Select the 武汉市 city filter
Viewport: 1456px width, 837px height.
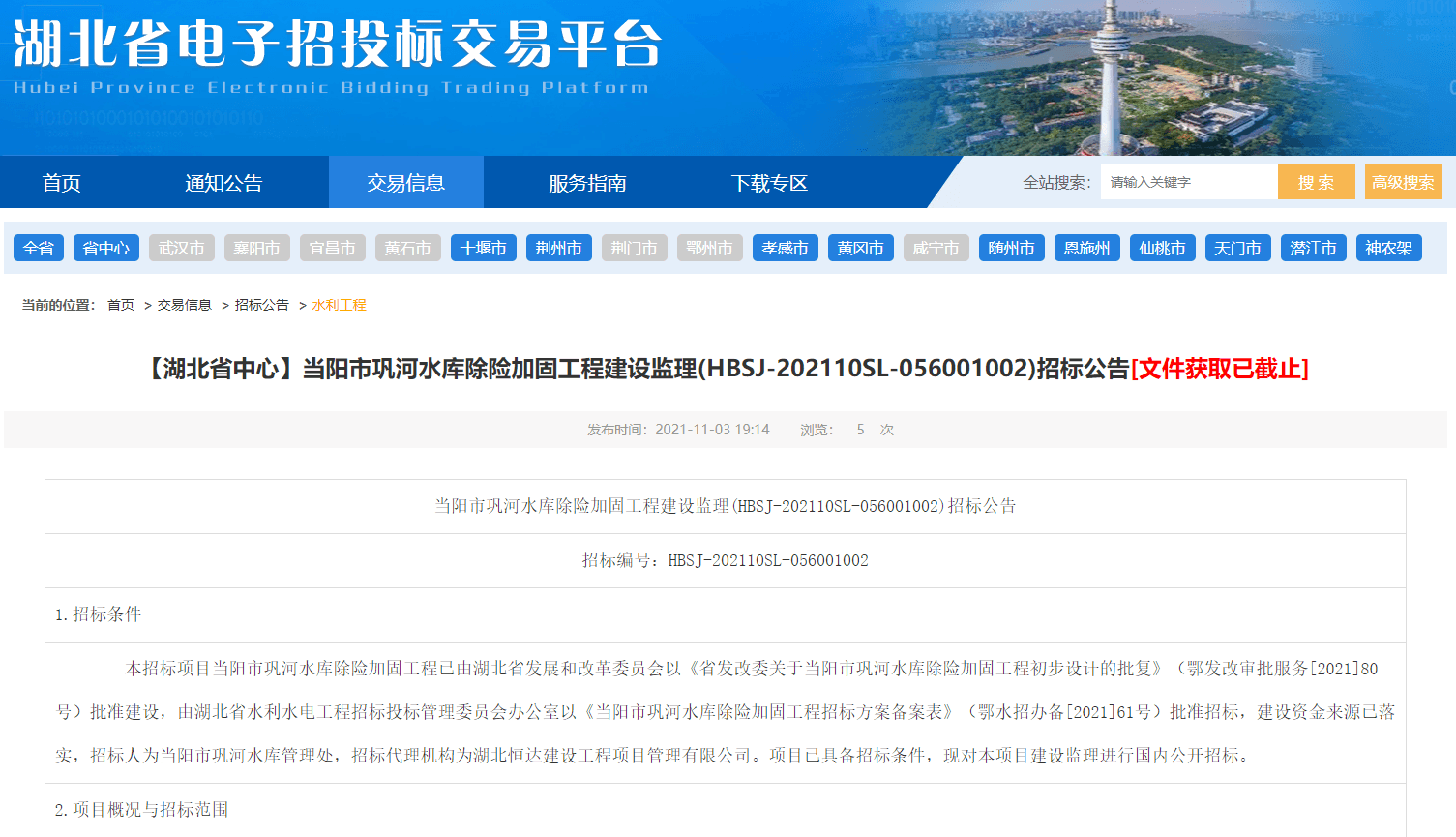182,249
